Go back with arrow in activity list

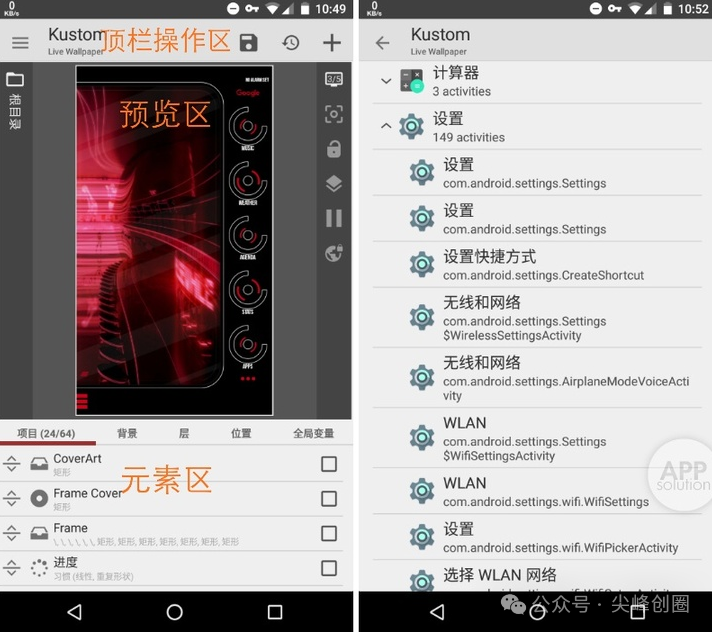[382, 43]
